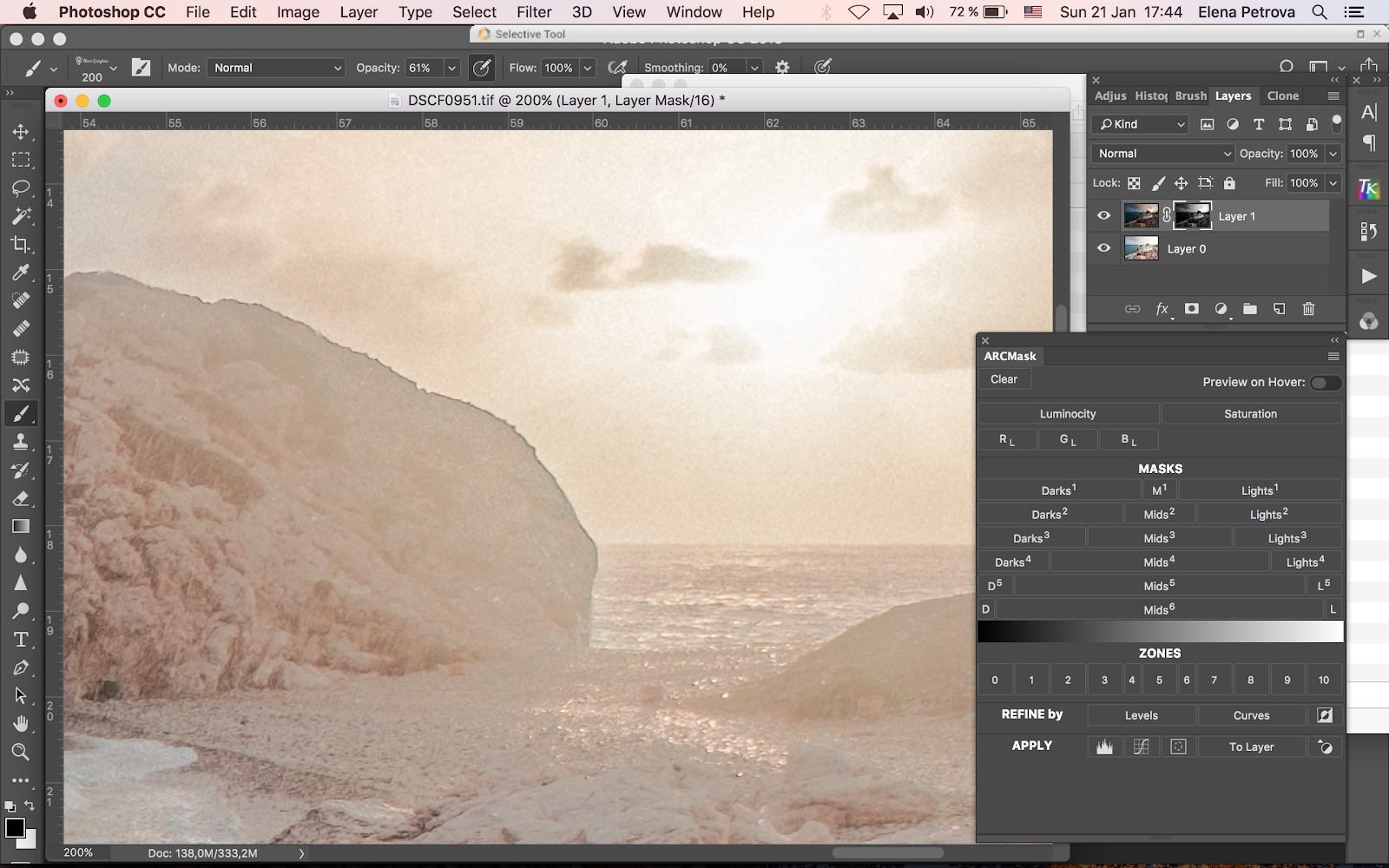Toggle lock all padlock icon
This screenshot has width=1389, height=868.
click(1229, 183)
